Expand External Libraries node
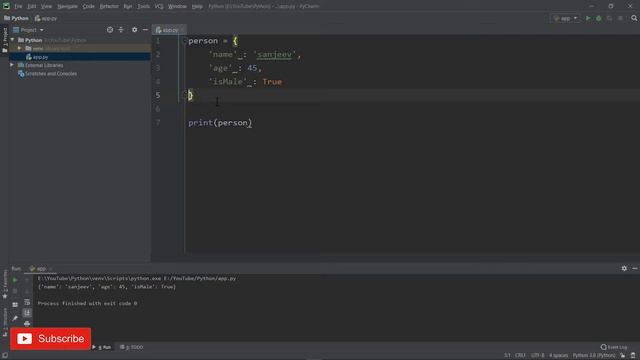 [12, 65]
